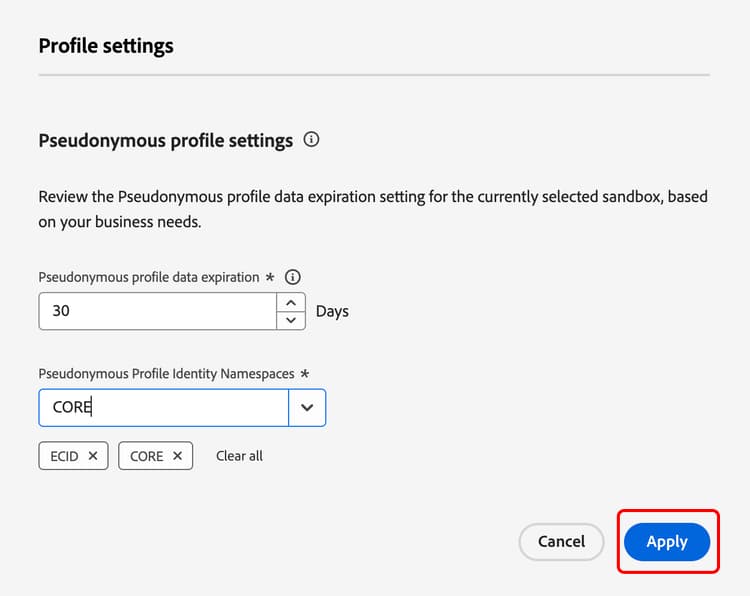Viewport: 750px width, 596px height.
Task: Decrease expiration days with down arrow
Action: coord(290,320)
